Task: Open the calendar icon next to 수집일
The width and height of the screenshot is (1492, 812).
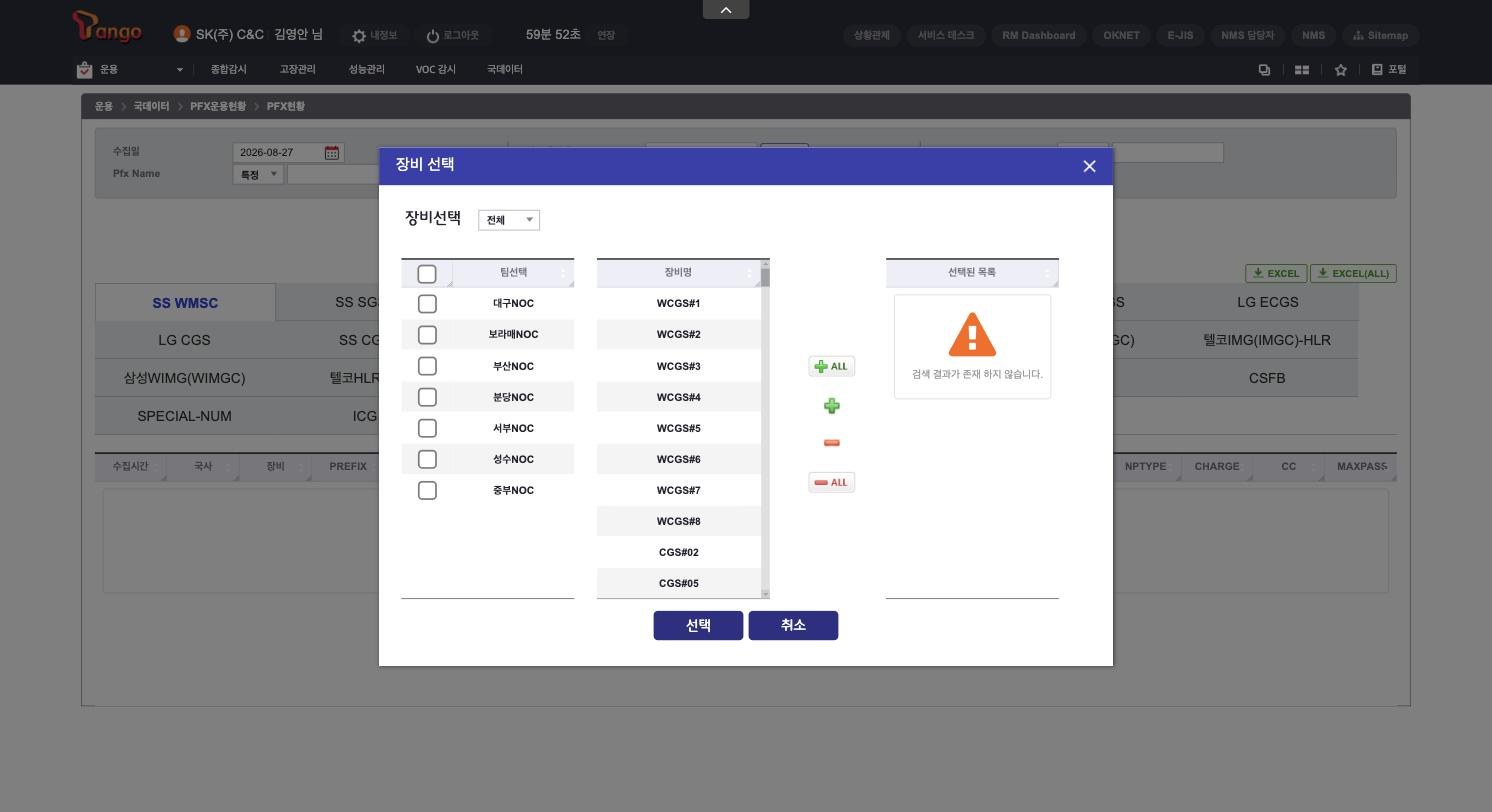Action: click(332, 152)
